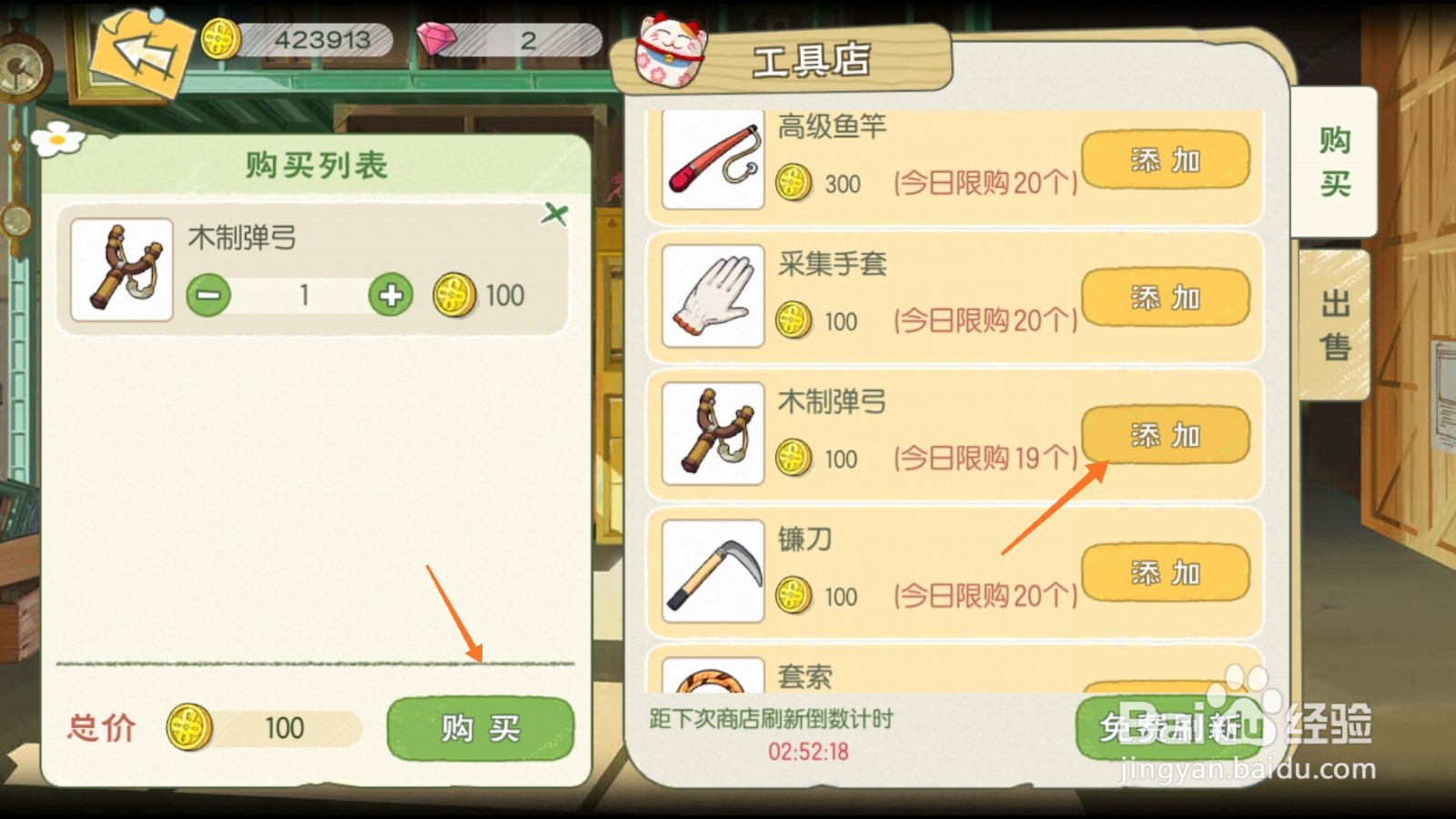Select the 采集手套 glove item icon
Image resolution: width=1456 pixels, height=819 pixels.
click(713, 296)
